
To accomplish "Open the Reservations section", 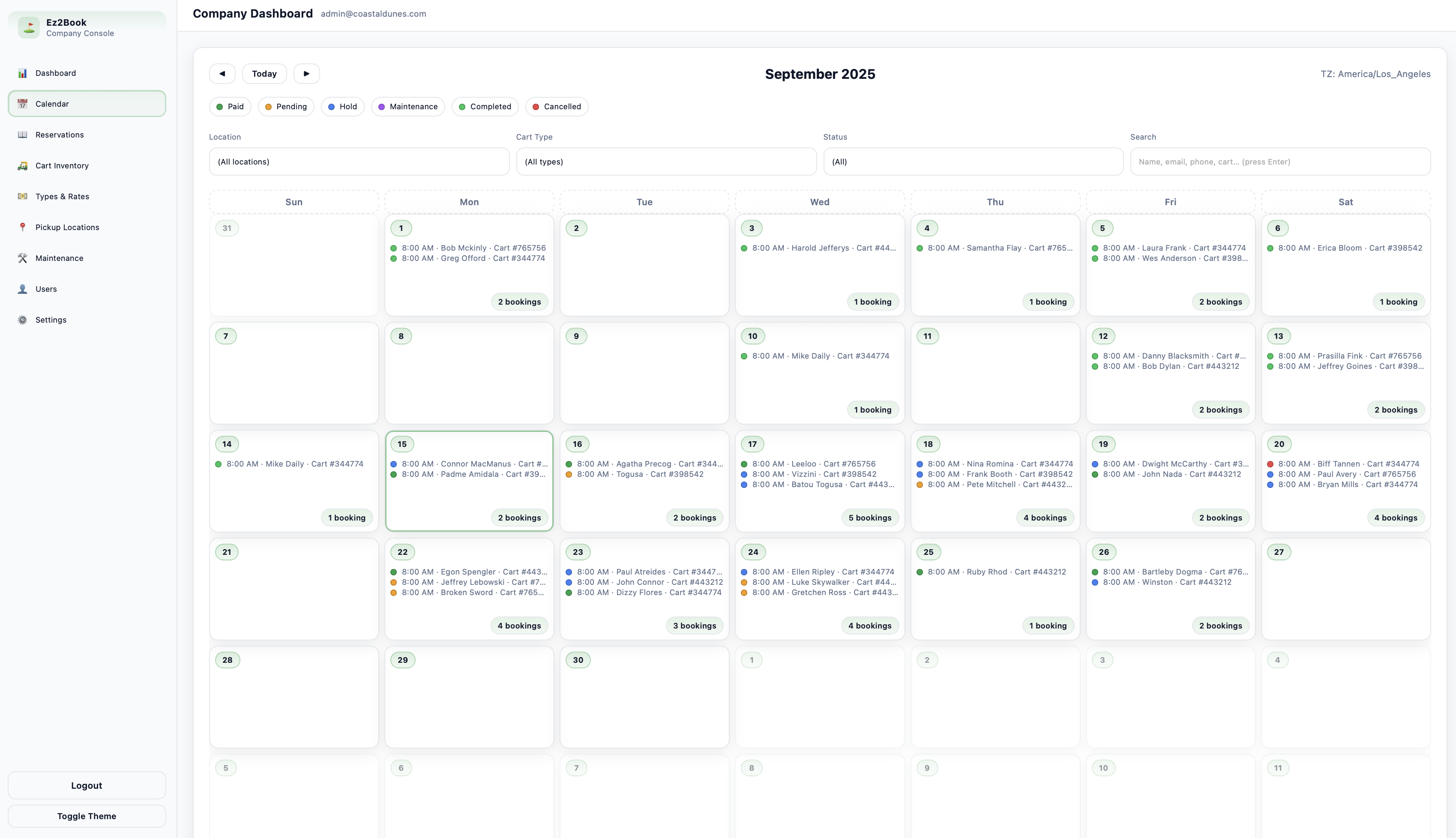I will point(60,135).
